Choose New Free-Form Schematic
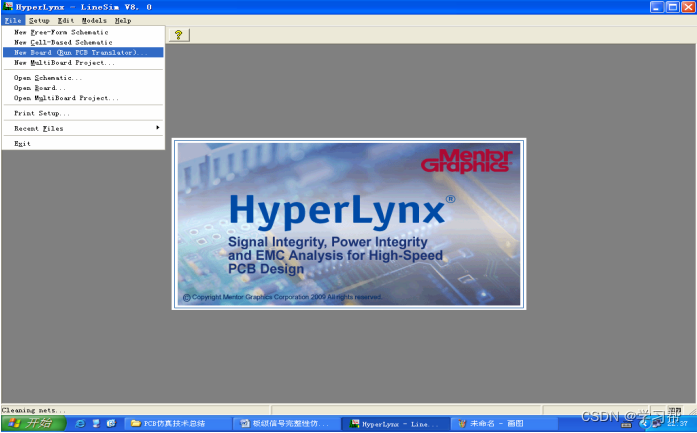Viewport: 697px width, 433px height. pyautogui.click(x=83, y=32)
